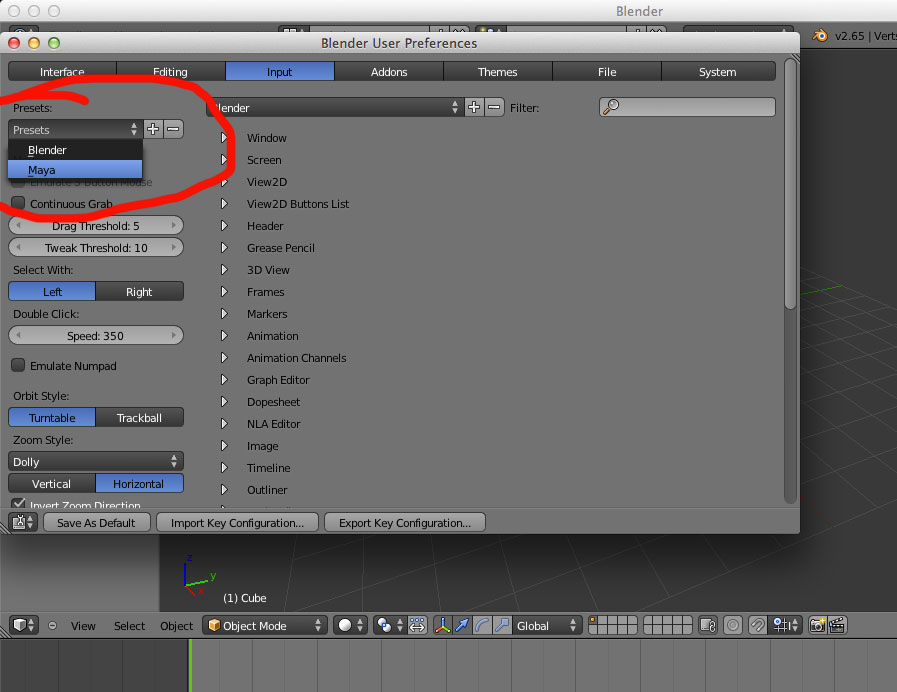Set zoom axis to Vertical

(52, 483)
